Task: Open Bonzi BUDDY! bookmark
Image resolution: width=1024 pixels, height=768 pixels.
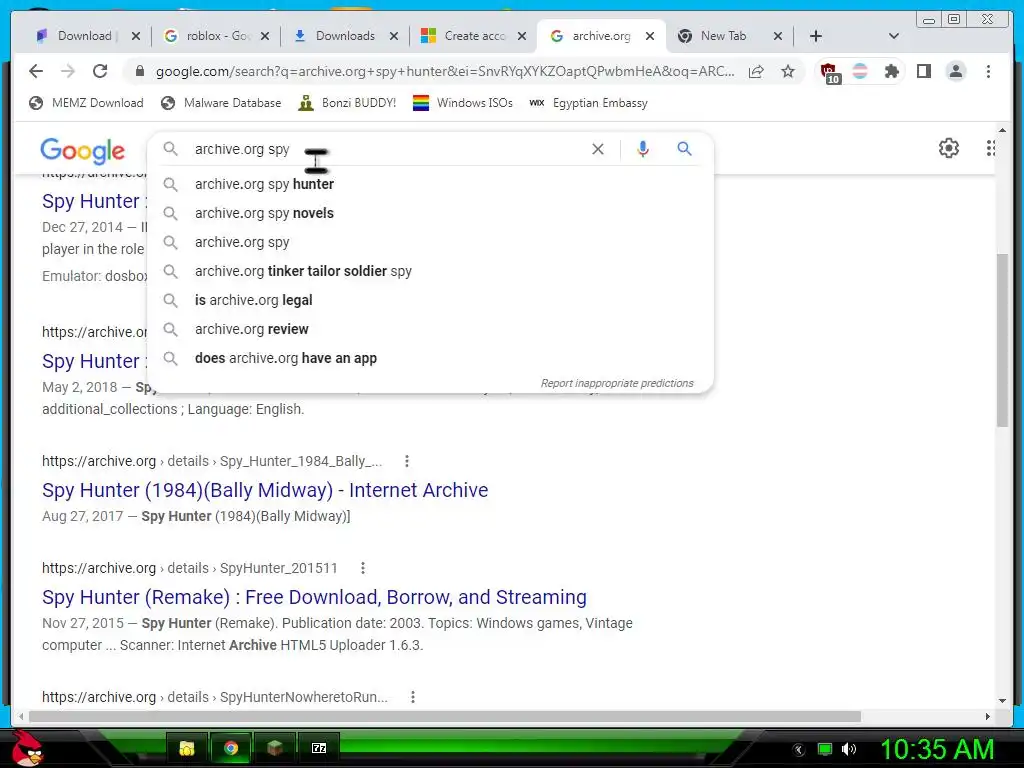Action: tap(347, 103)
